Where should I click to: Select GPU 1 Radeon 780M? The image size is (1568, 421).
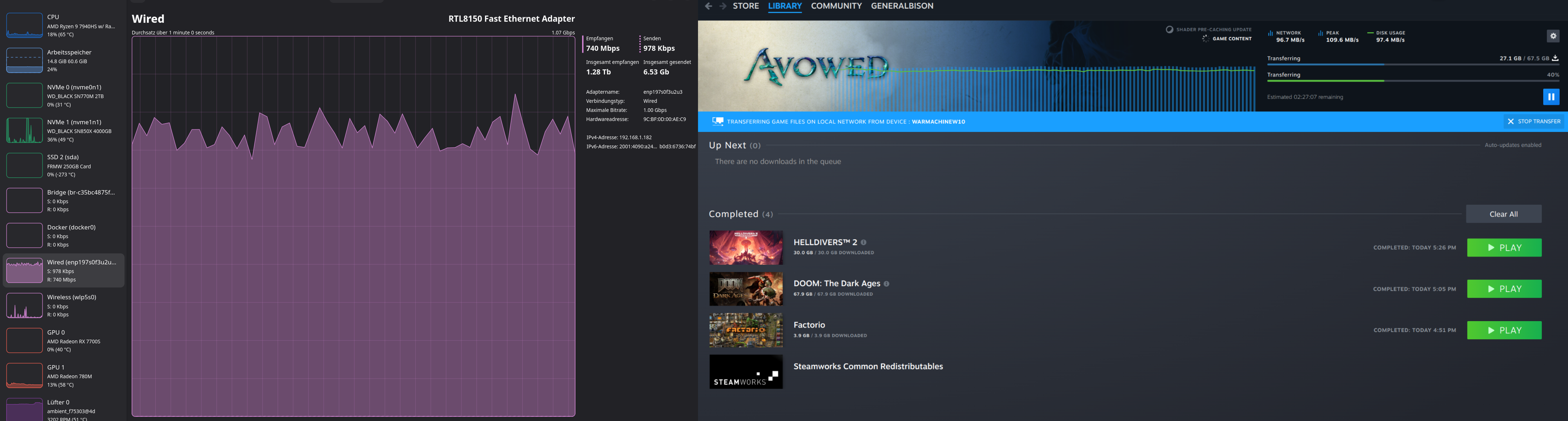tap(64, 376)
